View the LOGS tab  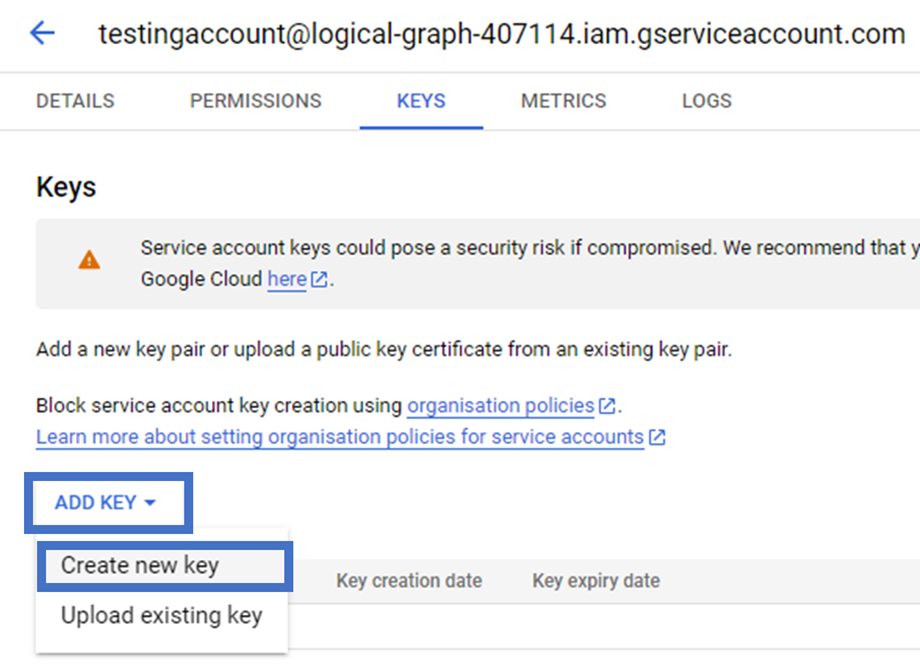point(706,100)
